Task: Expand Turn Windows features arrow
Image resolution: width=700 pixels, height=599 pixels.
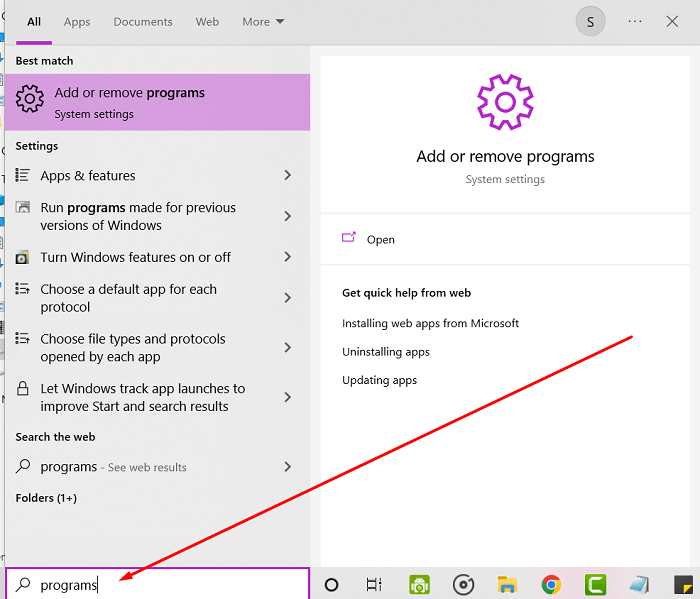Action: [288, 257]
